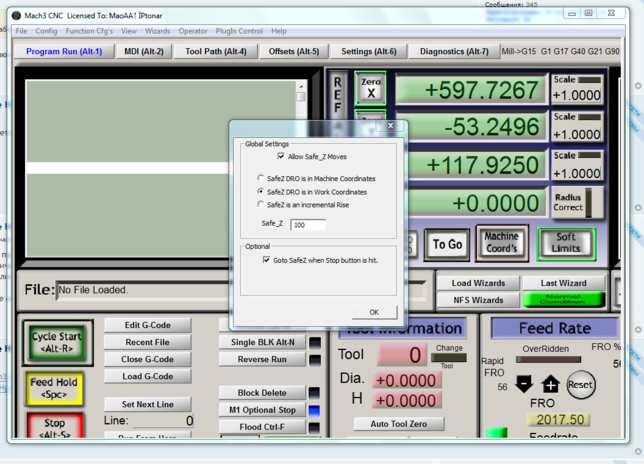Click the Load G-Code button
The image size is (644, 464).
pos(147,377)
